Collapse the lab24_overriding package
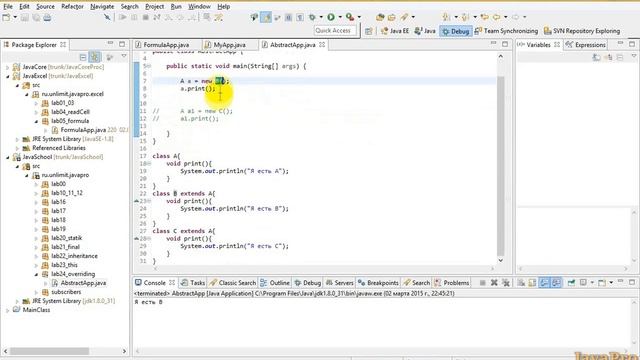Screen dimensions: 640x360 tap(36, 274)
